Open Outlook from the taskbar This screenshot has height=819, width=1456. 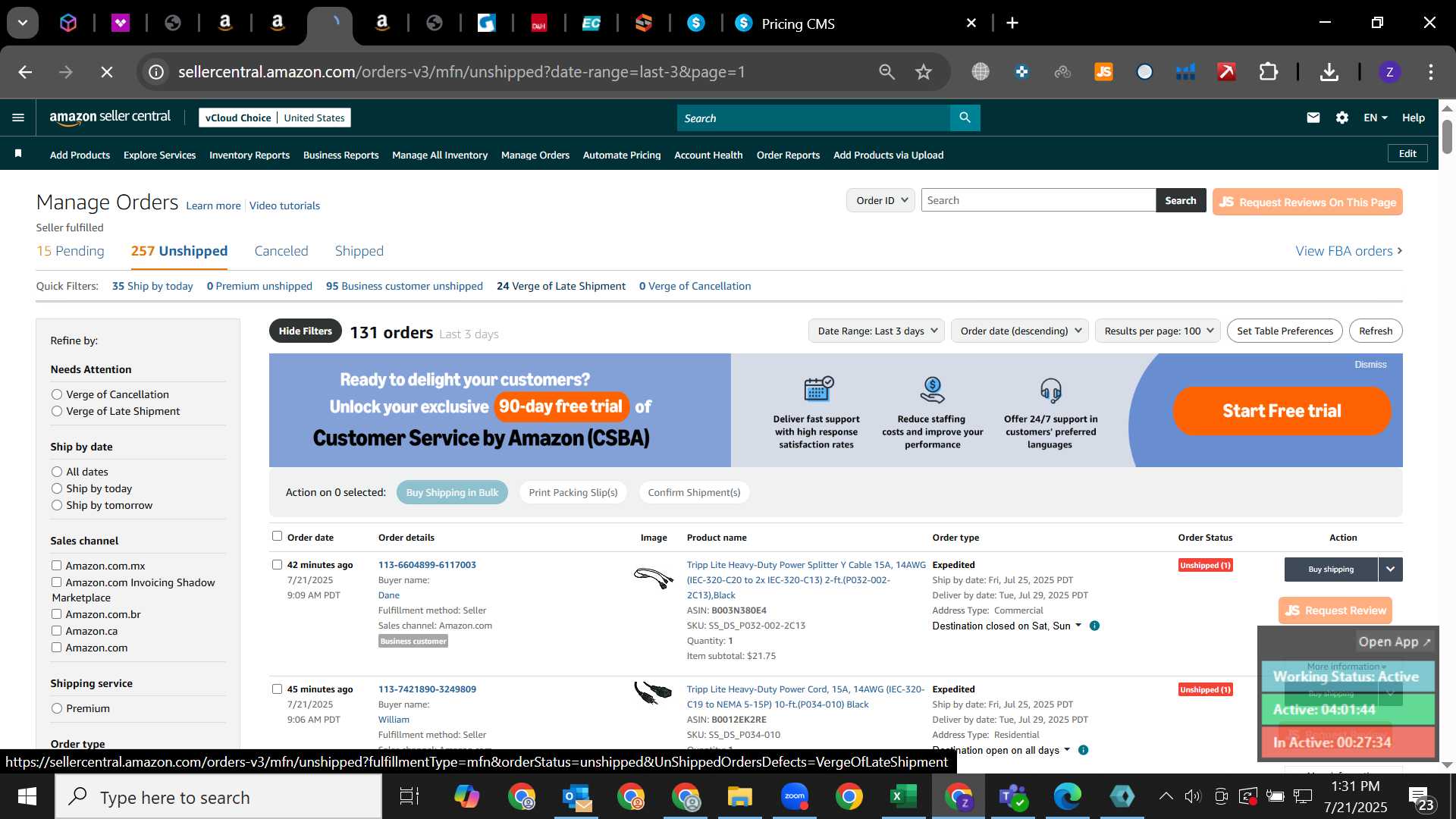tap(577, 796)
